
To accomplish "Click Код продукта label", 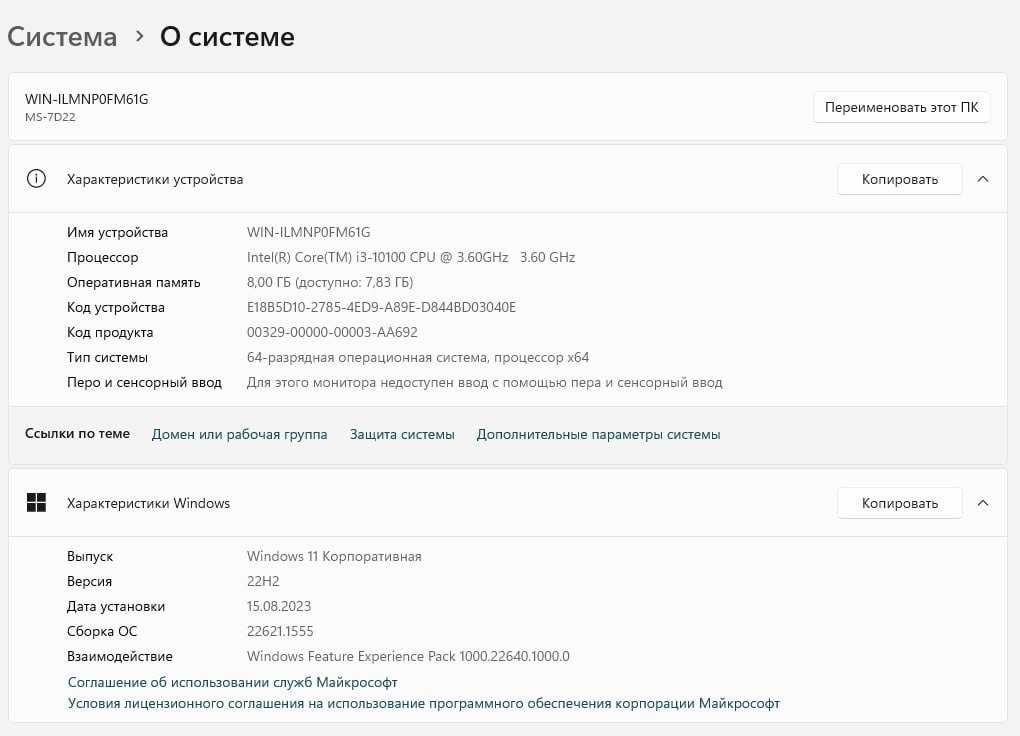I will pyautogui.click(x=110, y=333).
